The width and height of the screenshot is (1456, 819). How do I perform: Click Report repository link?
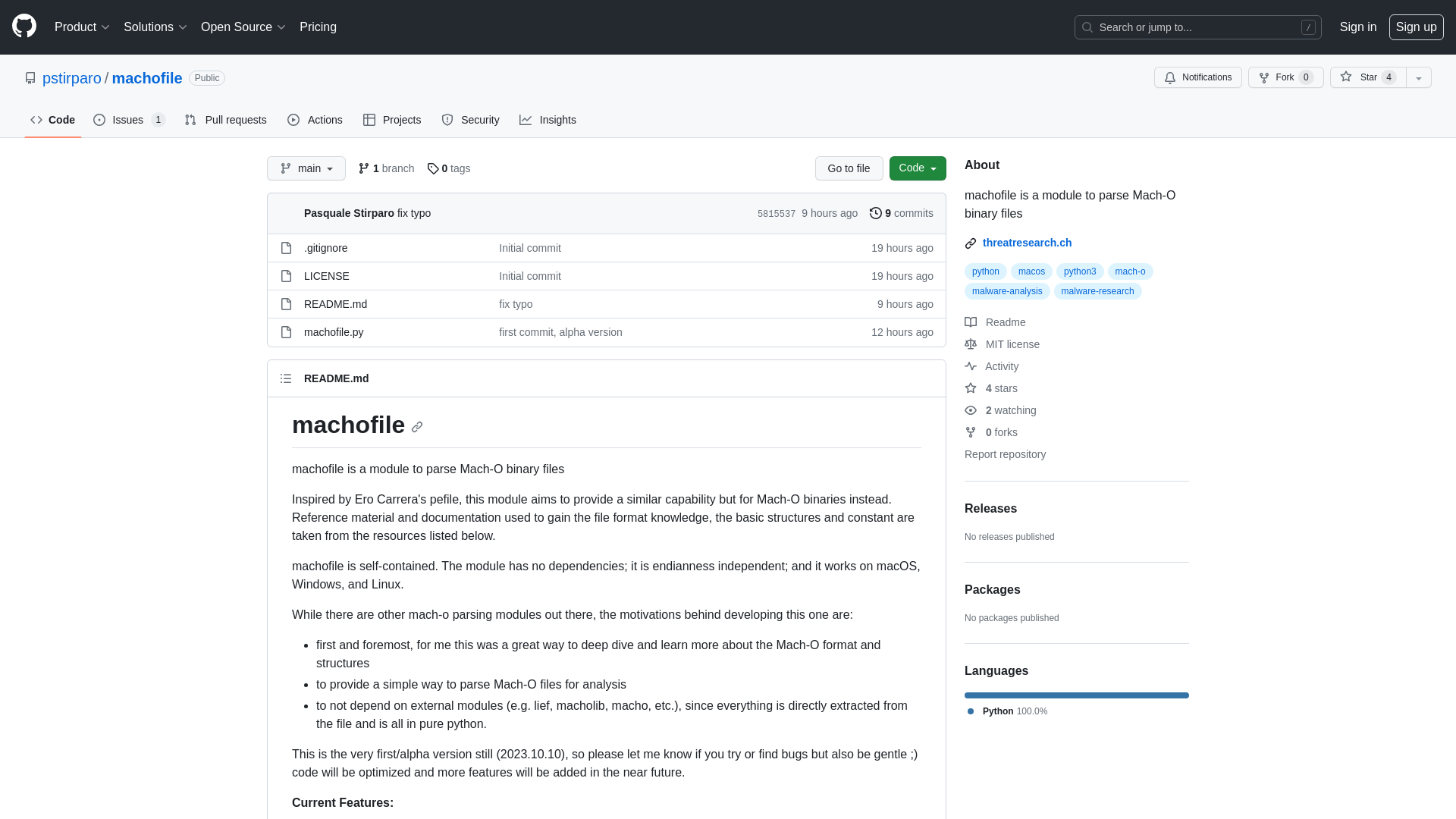1005,454
